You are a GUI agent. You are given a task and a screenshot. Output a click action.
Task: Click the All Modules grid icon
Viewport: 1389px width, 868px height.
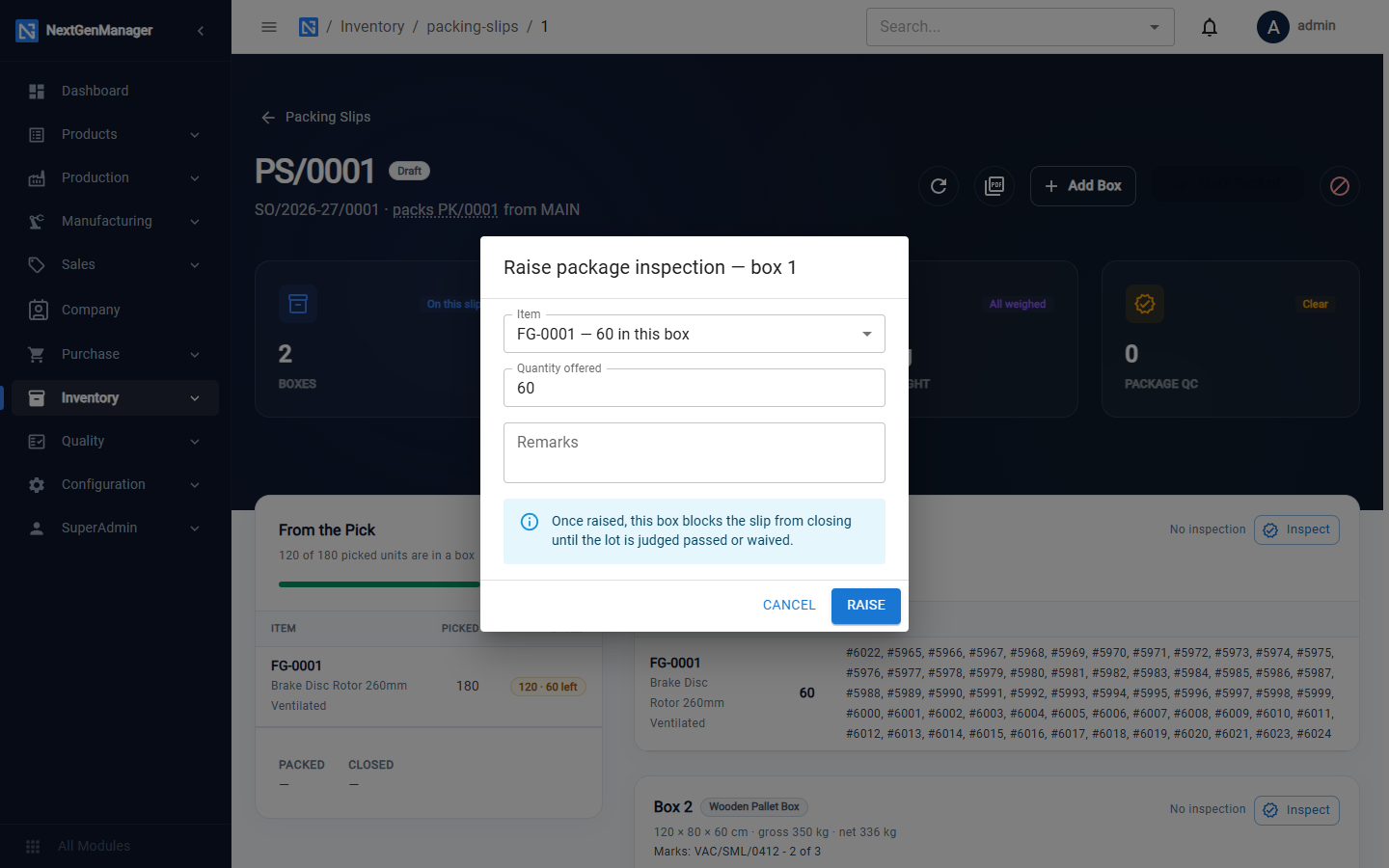[x=33, y=846]
